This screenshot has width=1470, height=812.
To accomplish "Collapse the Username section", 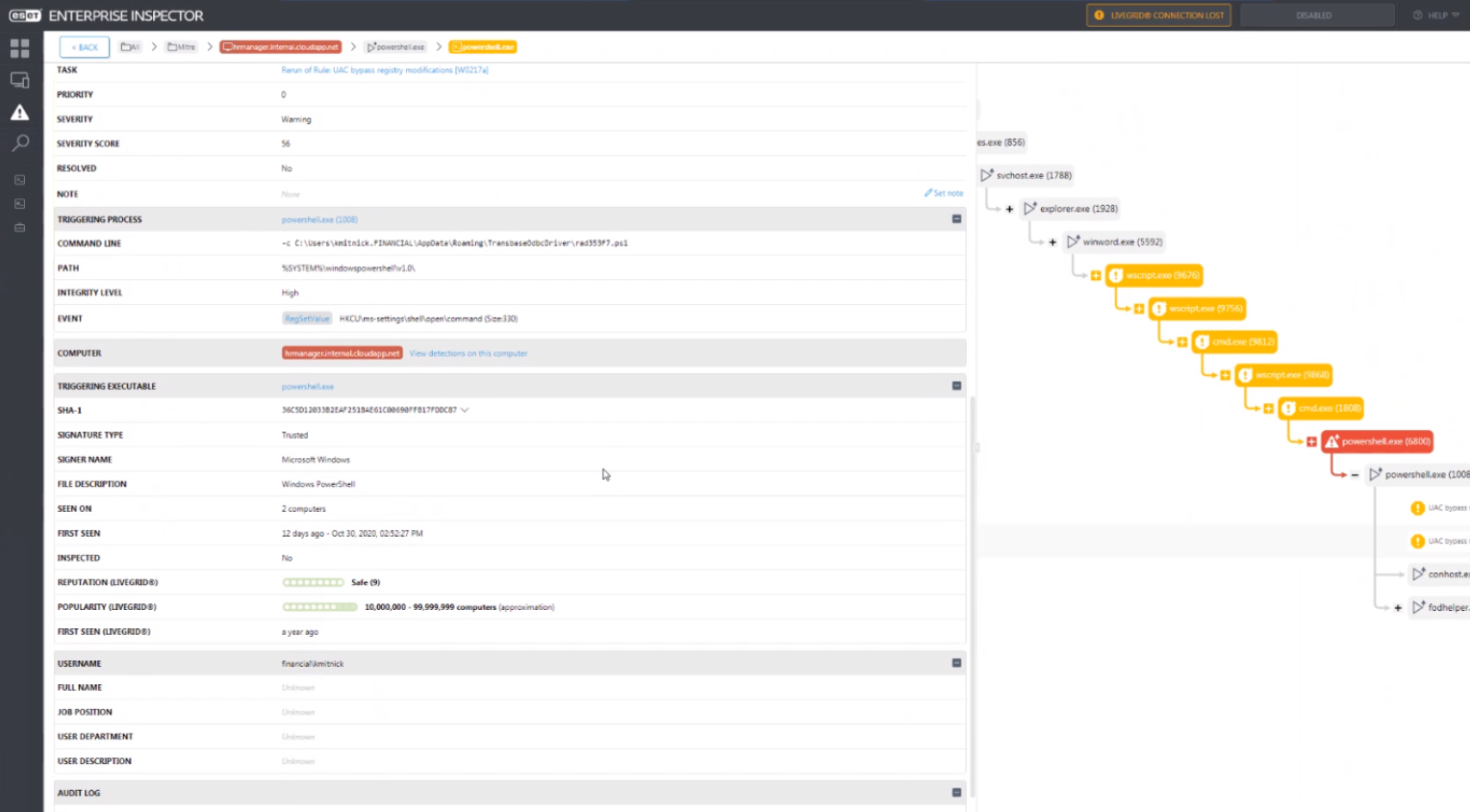I will tap(956, 663).
